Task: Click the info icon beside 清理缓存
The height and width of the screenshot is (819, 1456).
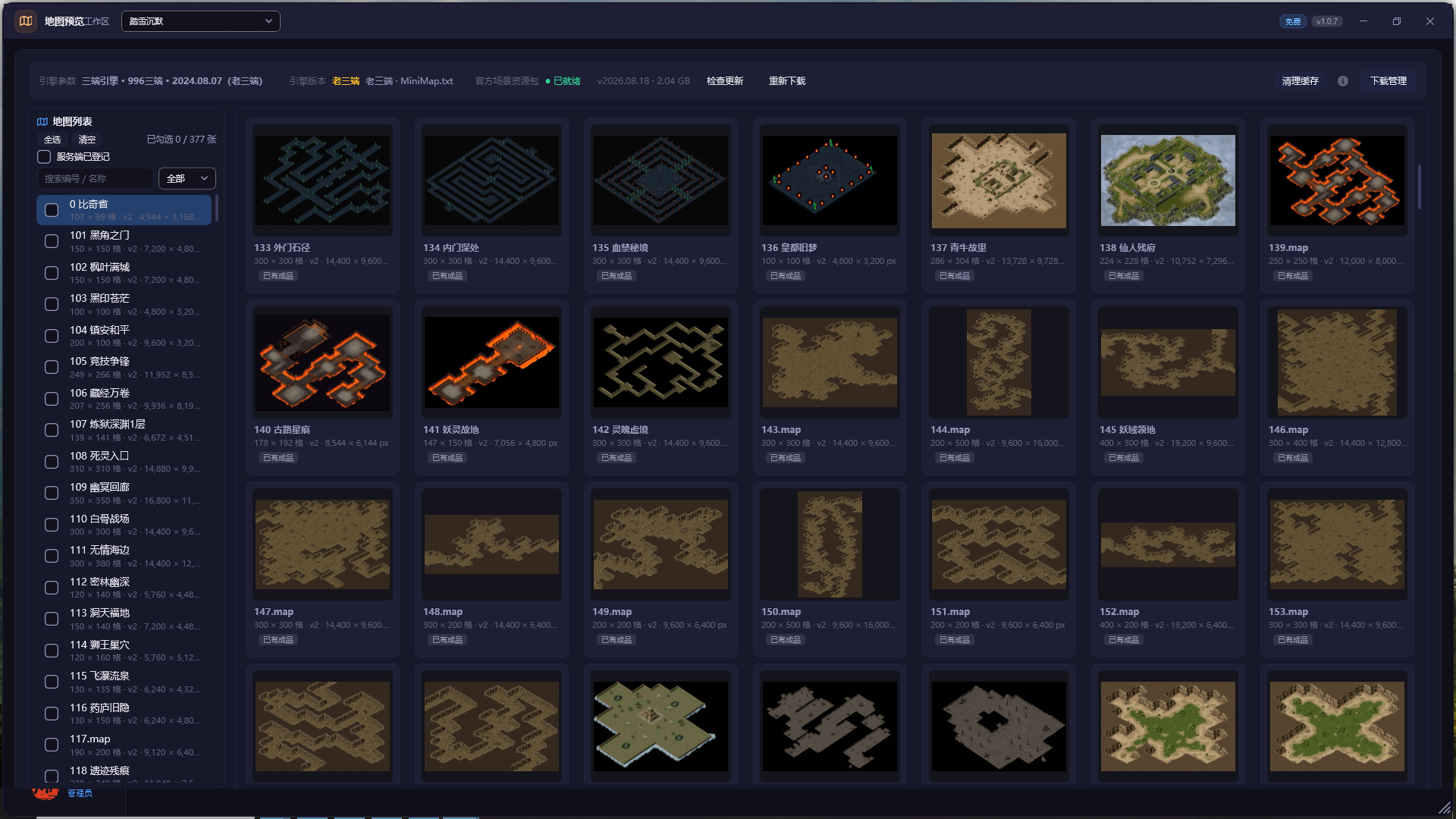Action: coord(1343,81)
